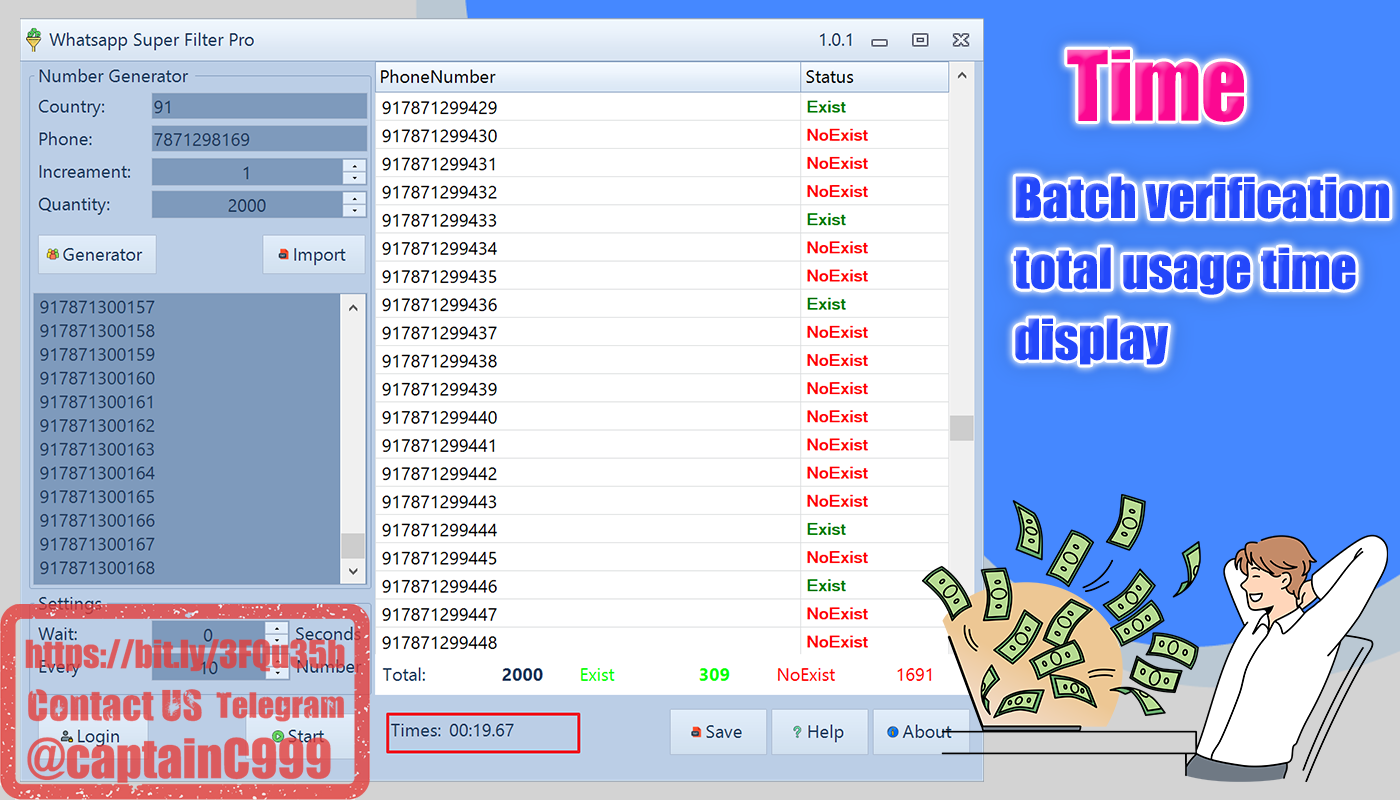1400x800 pixels.
Task: Increase Wait seconds with its up arrow
Action: [x=275, y=629]
